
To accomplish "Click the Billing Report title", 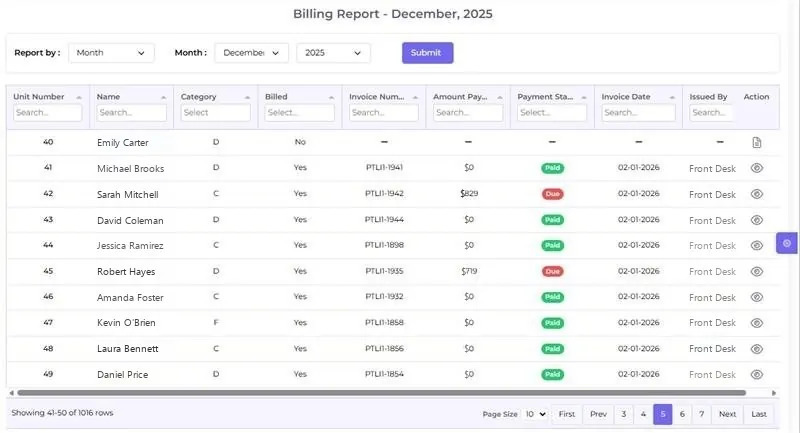I will [392, 14].
